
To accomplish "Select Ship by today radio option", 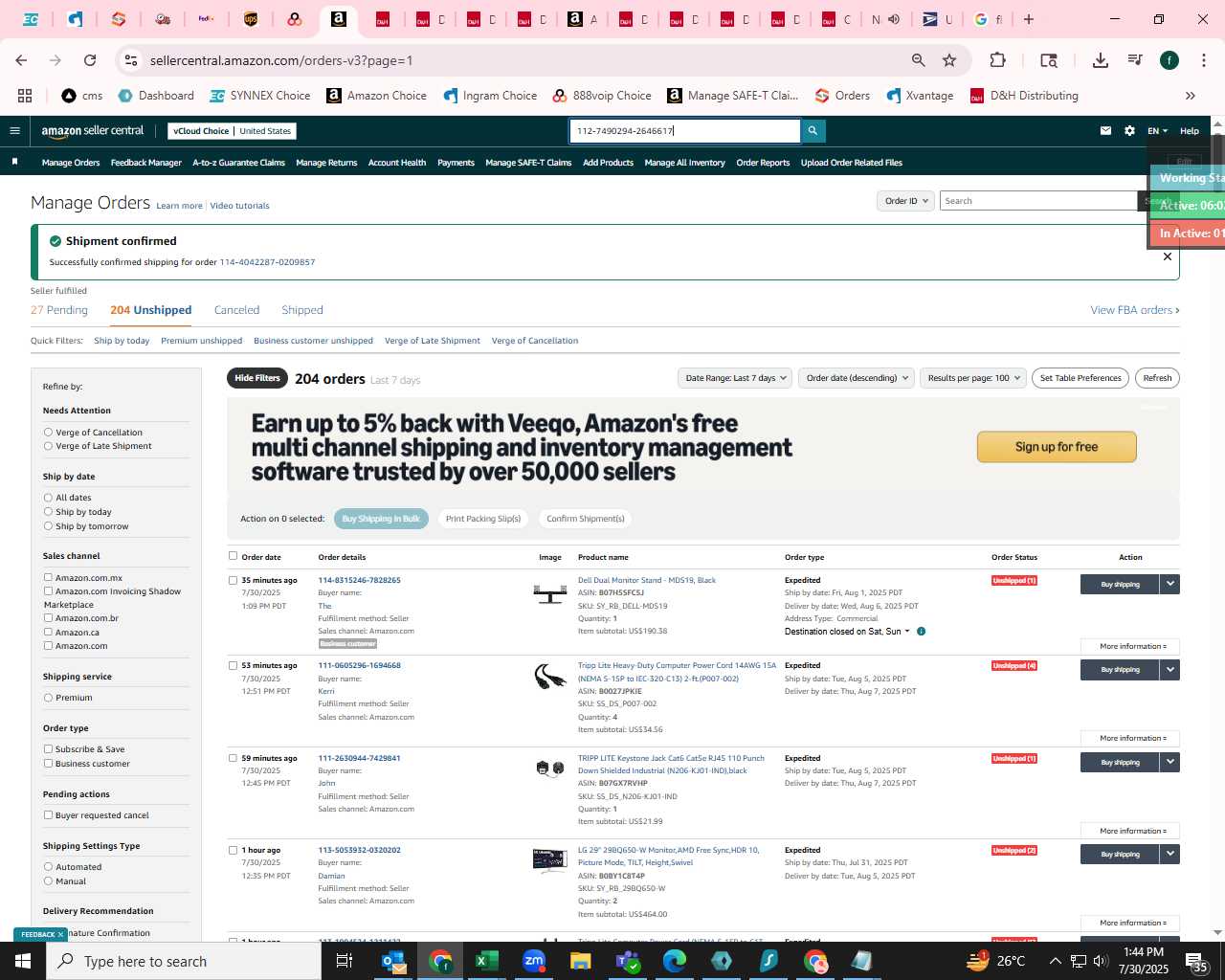I will pyautogui.click(x=48, y=512).
